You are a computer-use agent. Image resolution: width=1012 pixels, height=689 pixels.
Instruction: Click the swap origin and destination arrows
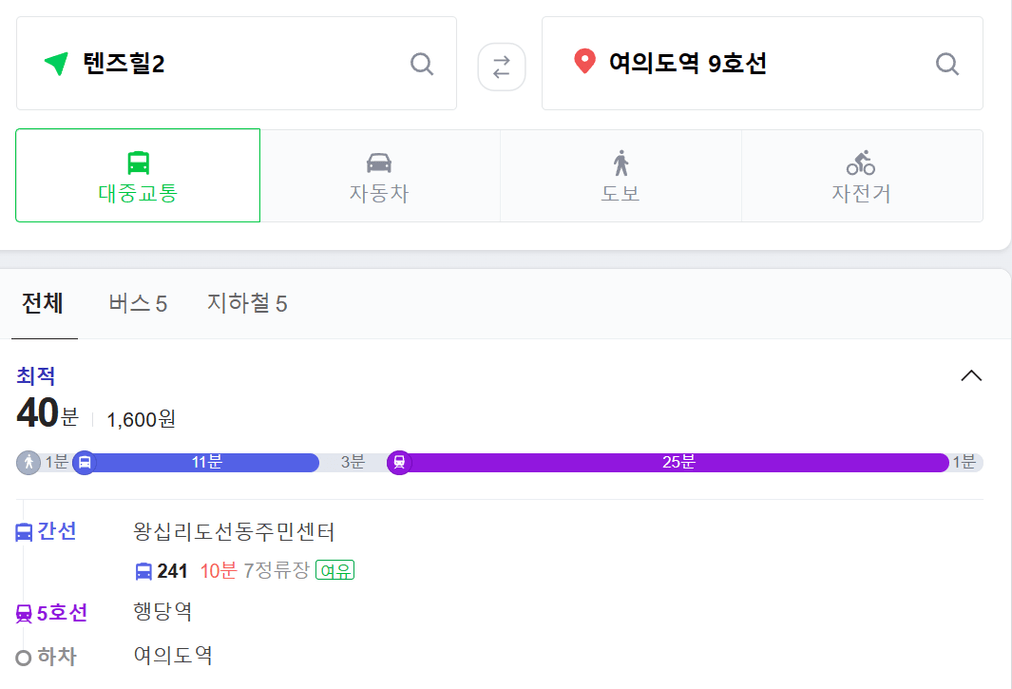(x=501, y=67)
